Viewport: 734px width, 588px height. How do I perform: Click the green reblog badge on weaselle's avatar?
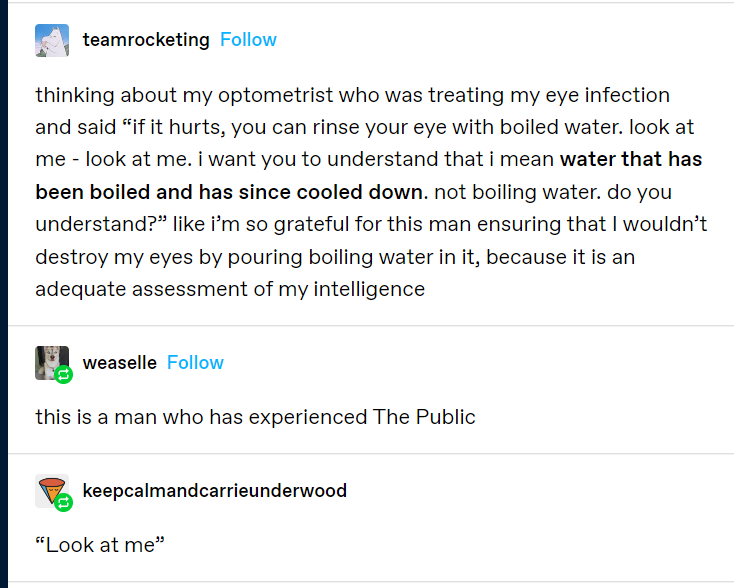[x=64, y=375]
